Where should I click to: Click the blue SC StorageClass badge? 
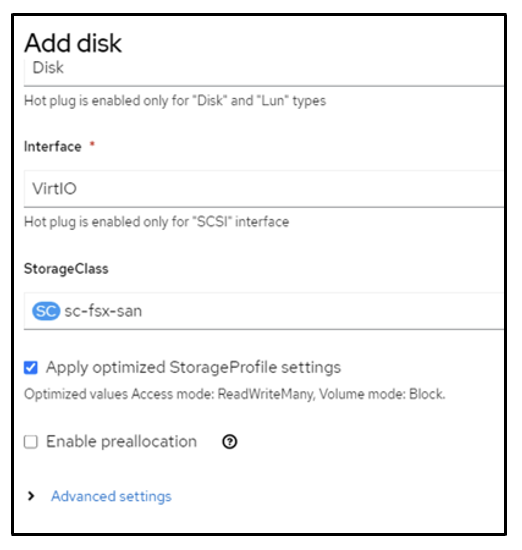tap(46, 311)
